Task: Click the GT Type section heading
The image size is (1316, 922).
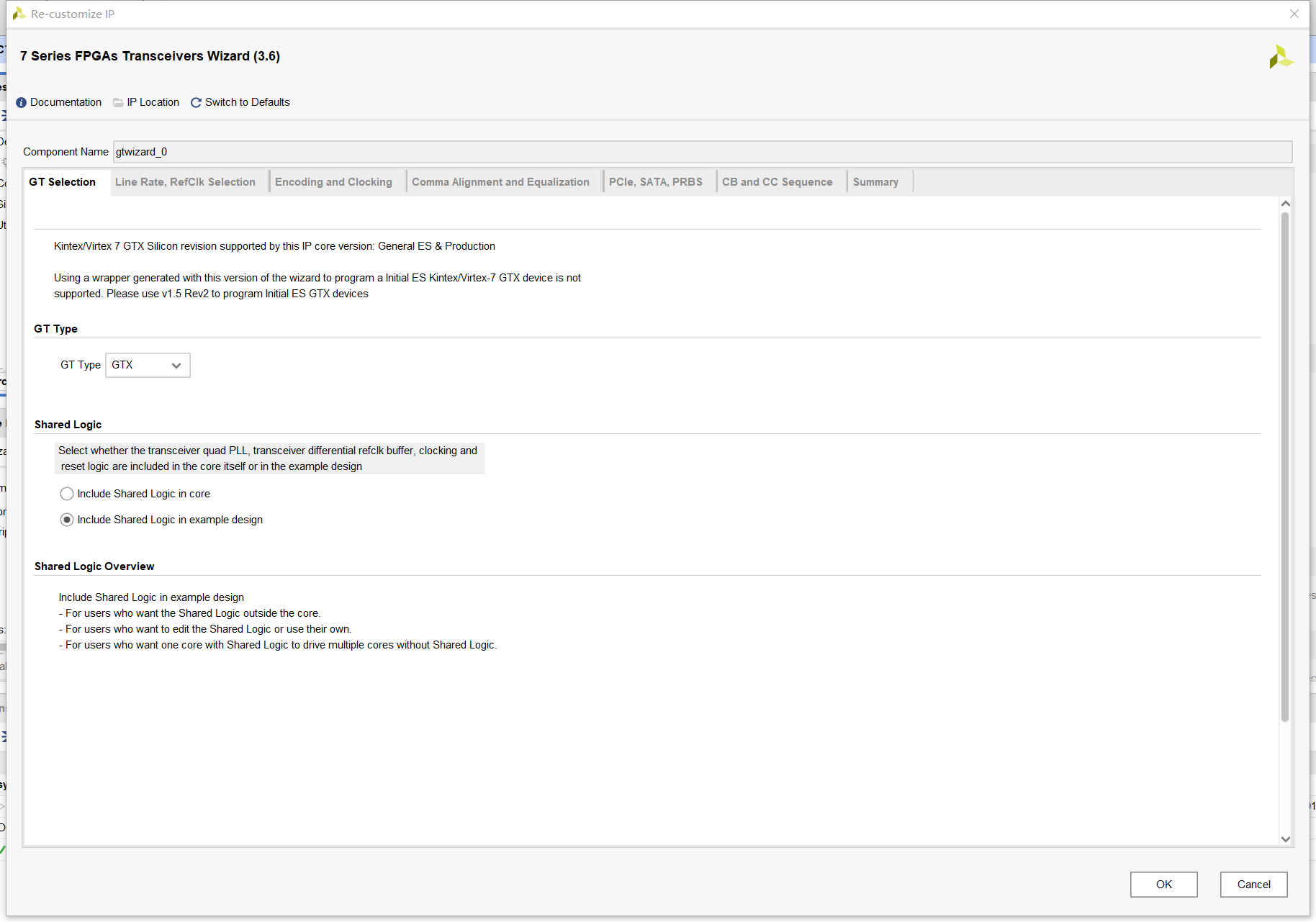Action: click(x=55, y=329)
